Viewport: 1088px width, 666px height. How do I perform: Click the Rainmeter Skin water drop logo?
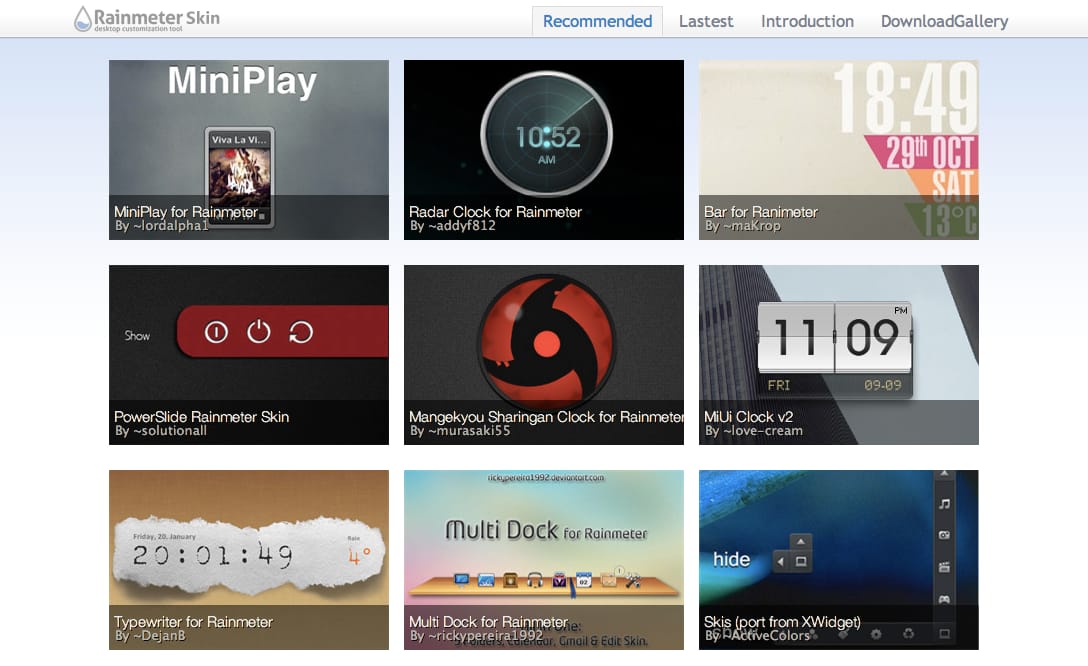coord(83,19)
